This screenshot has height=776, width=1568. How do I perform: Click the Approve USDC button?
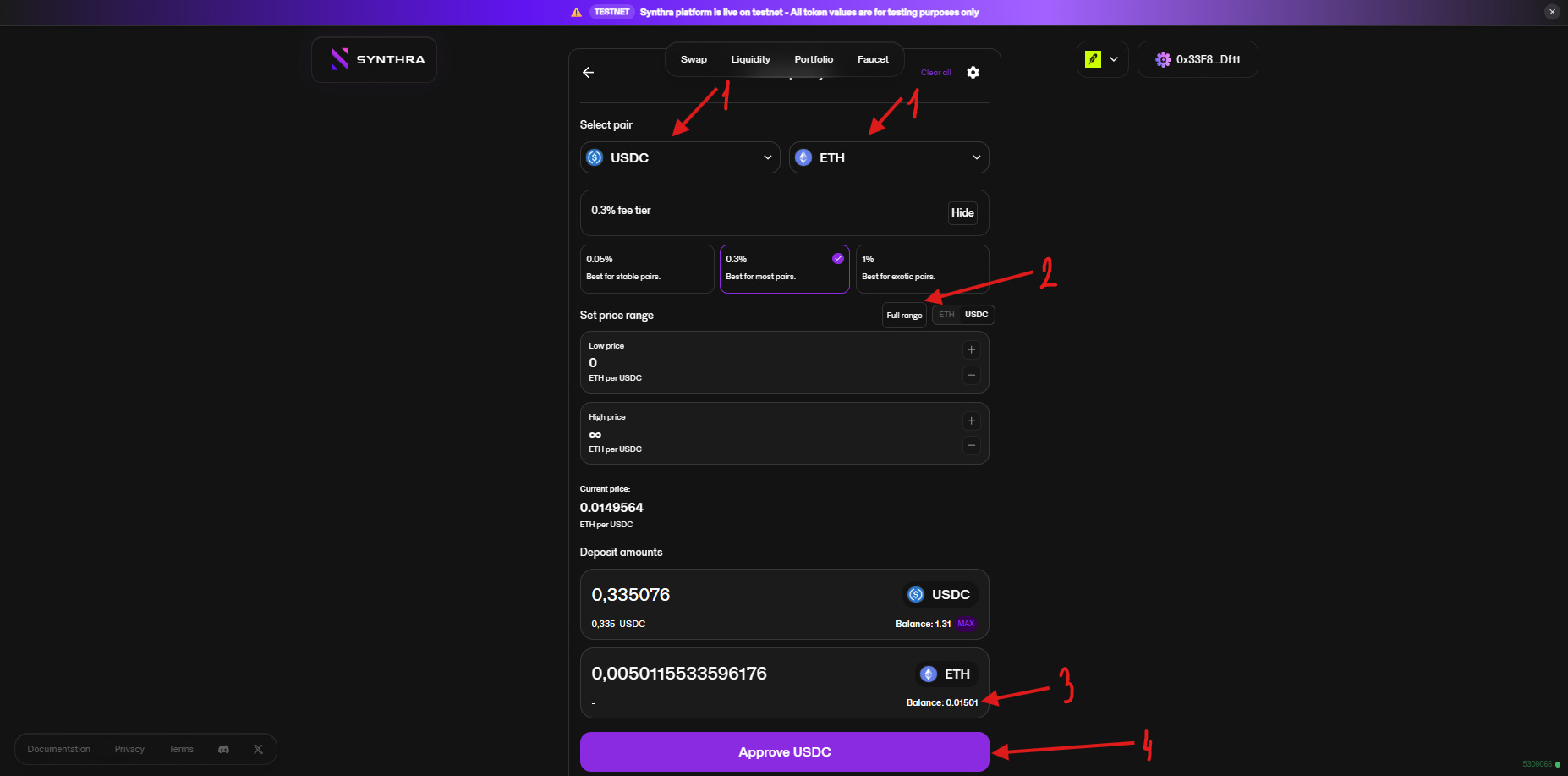[784, 751]
